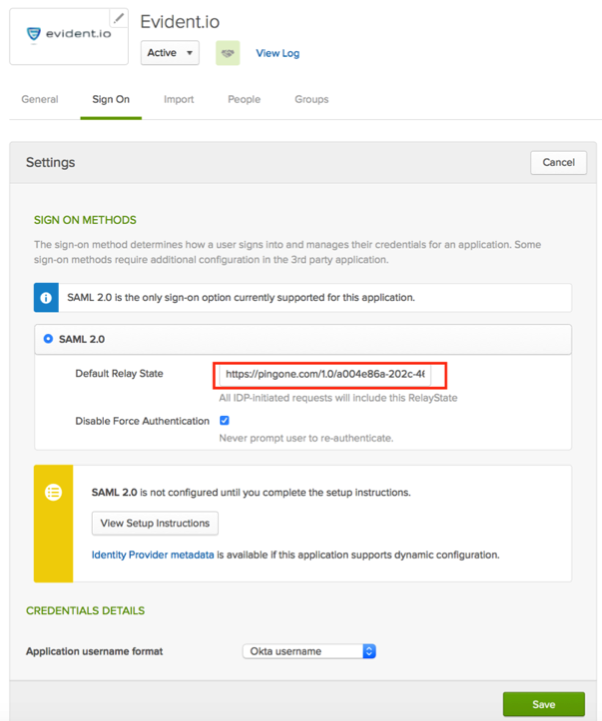This screenshot has width=602, height=721.
Task: Open the People tab
Action: [x=244, y=99]
